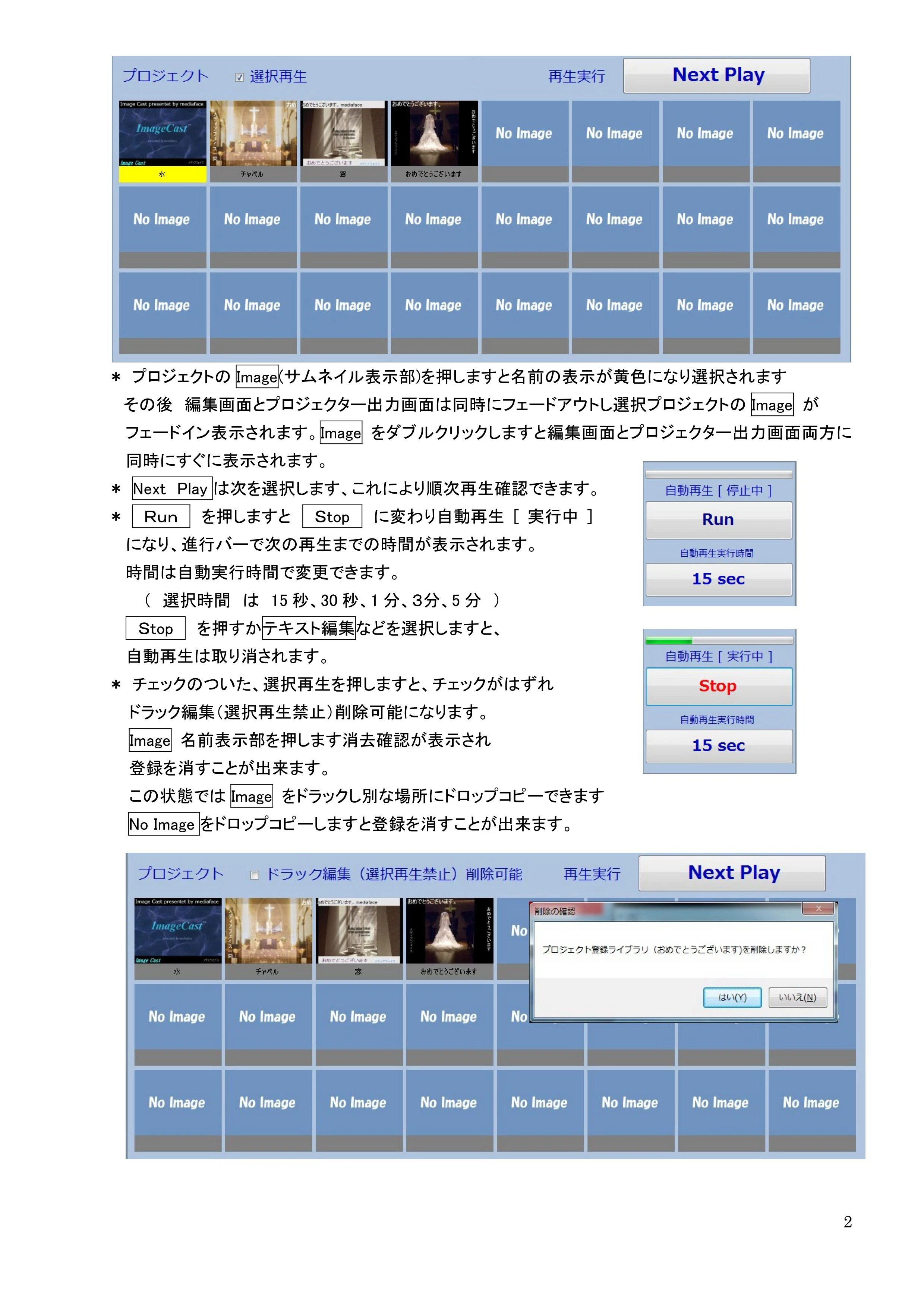The height and width of the screenshot is (1308, 924).
Task: Click the green progress bar above 自動再生 [ 実行中 ]
Action: pos(719,641)
